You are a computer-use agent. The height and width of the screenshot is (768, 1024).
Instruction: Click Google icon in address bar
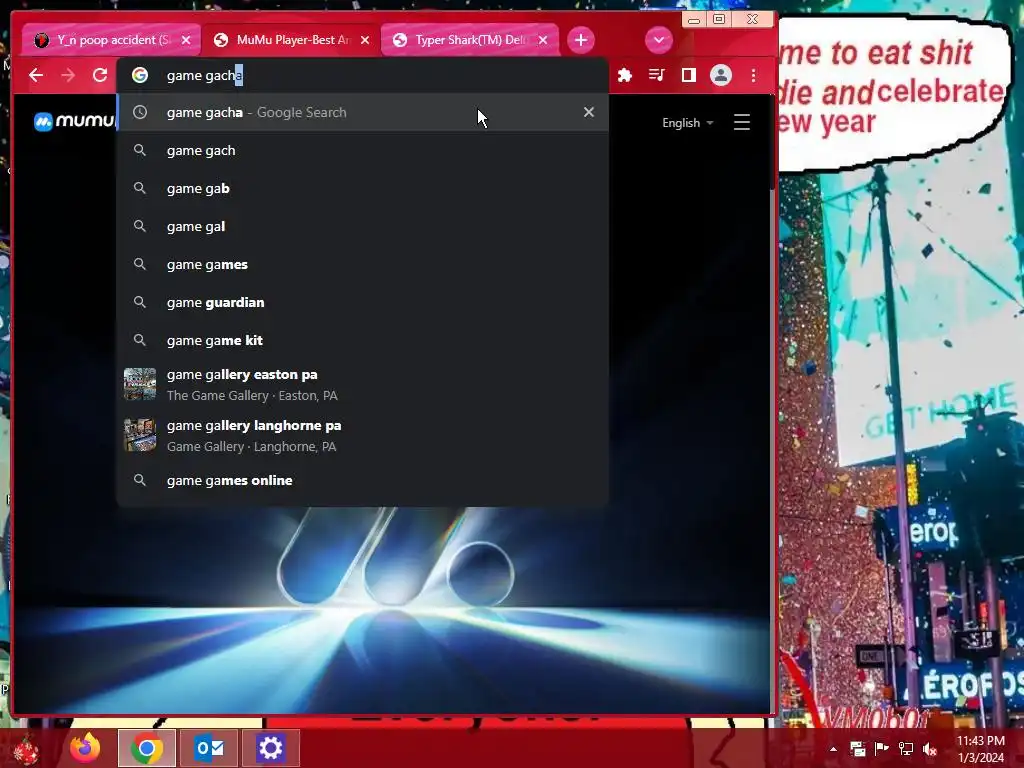(140, 75)
